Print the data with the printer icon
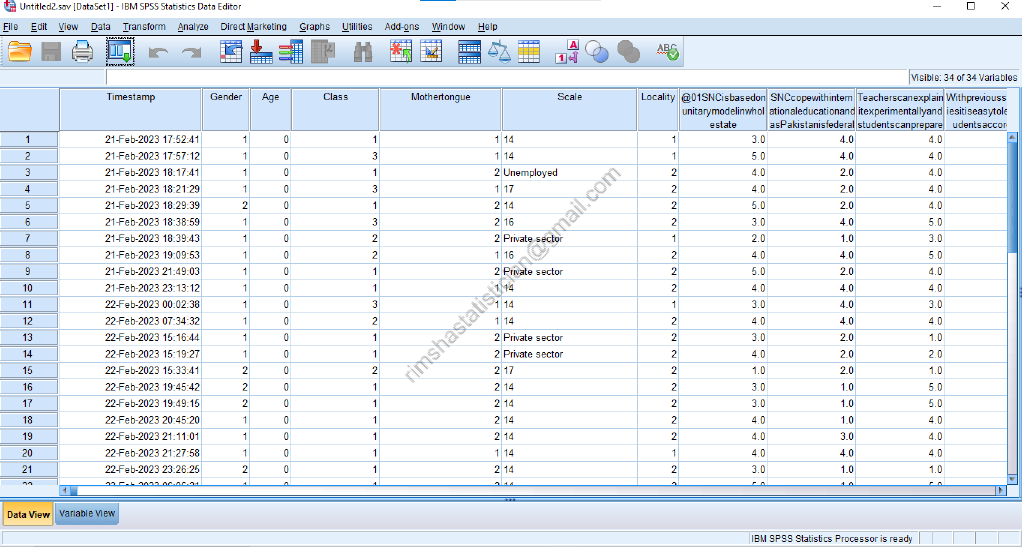The height and width of the screenshot is (547, 1022). point(82,52)
